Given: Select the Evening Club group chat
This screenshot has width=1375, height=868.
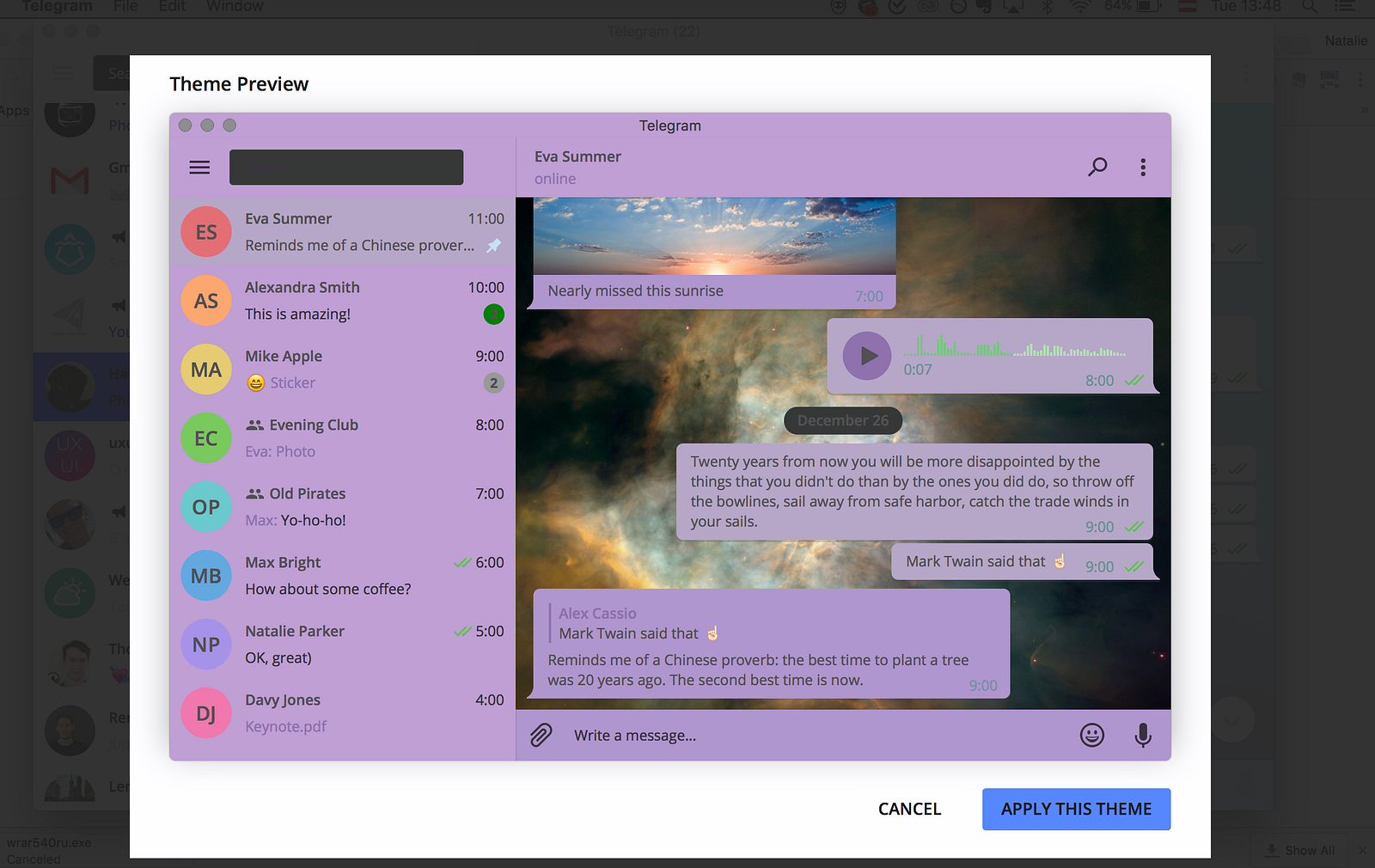Looking at the screenshot, I should [343, 438].
